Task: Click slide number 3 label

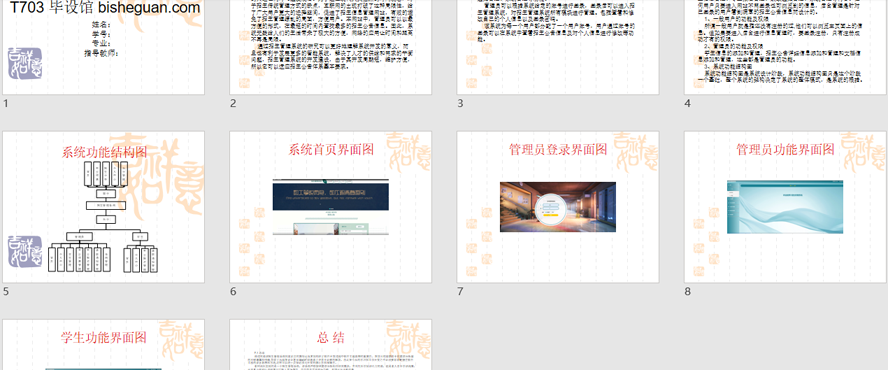Action: coord(460,103)
